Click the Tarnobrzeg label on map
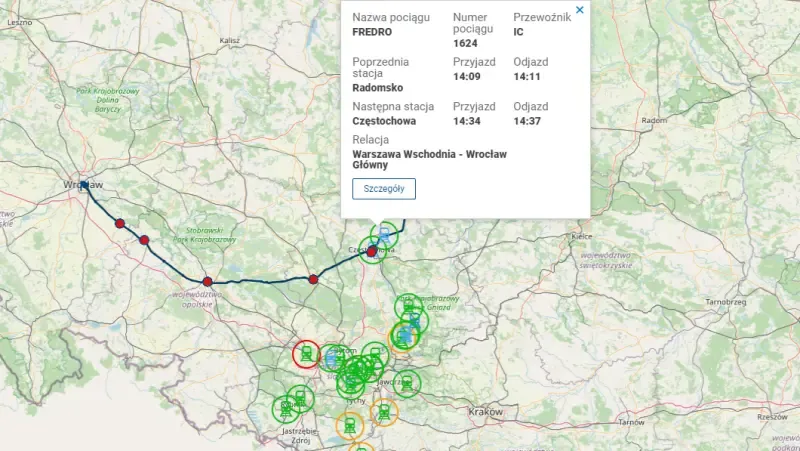Image resolution: width=800 pixels, height=451 pixels. (726, 302)
